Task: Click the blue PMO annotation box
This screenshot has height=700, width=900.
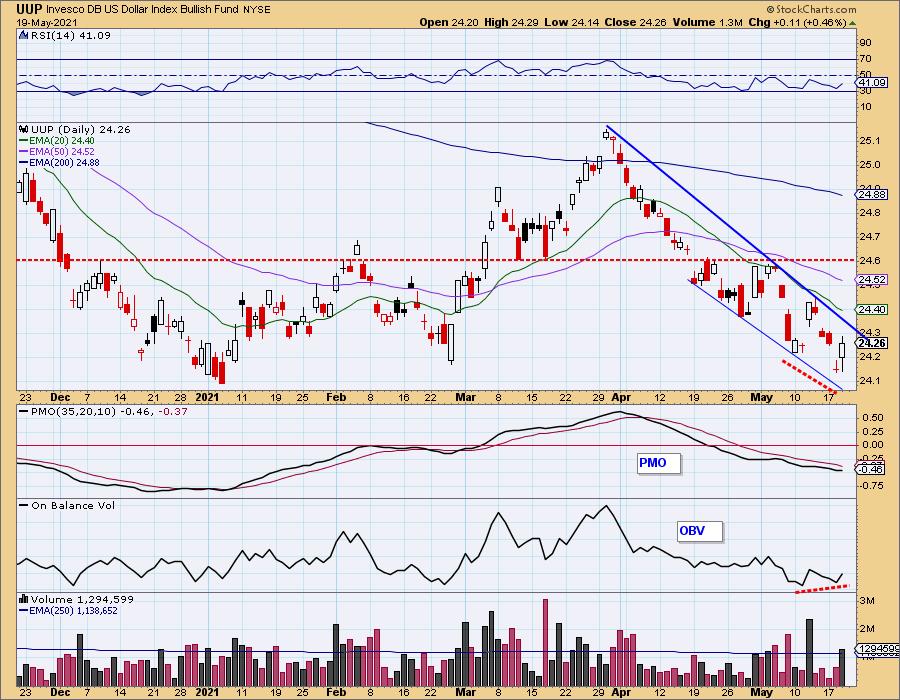Action: [659, 463]
